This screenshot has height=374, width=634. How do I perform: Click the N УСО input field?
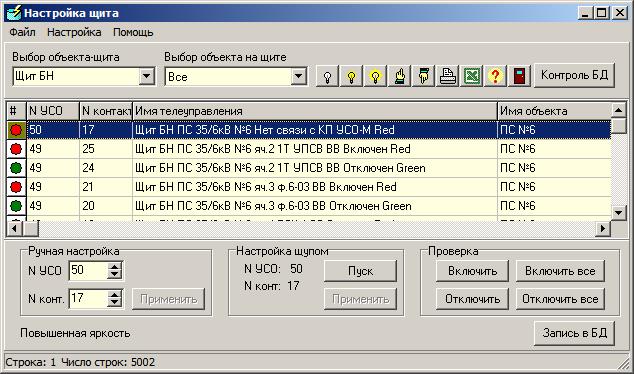coord(89,270)
